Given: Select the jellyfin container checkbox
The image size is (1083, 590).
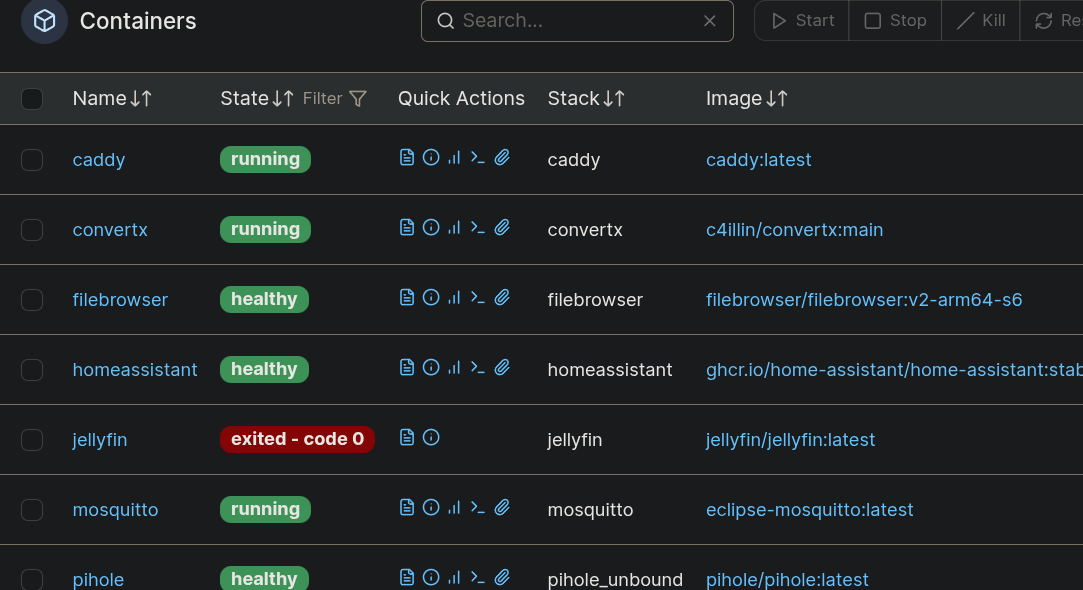Looking at the screenshot, I should pyautogui.click(x=32, y=440).
